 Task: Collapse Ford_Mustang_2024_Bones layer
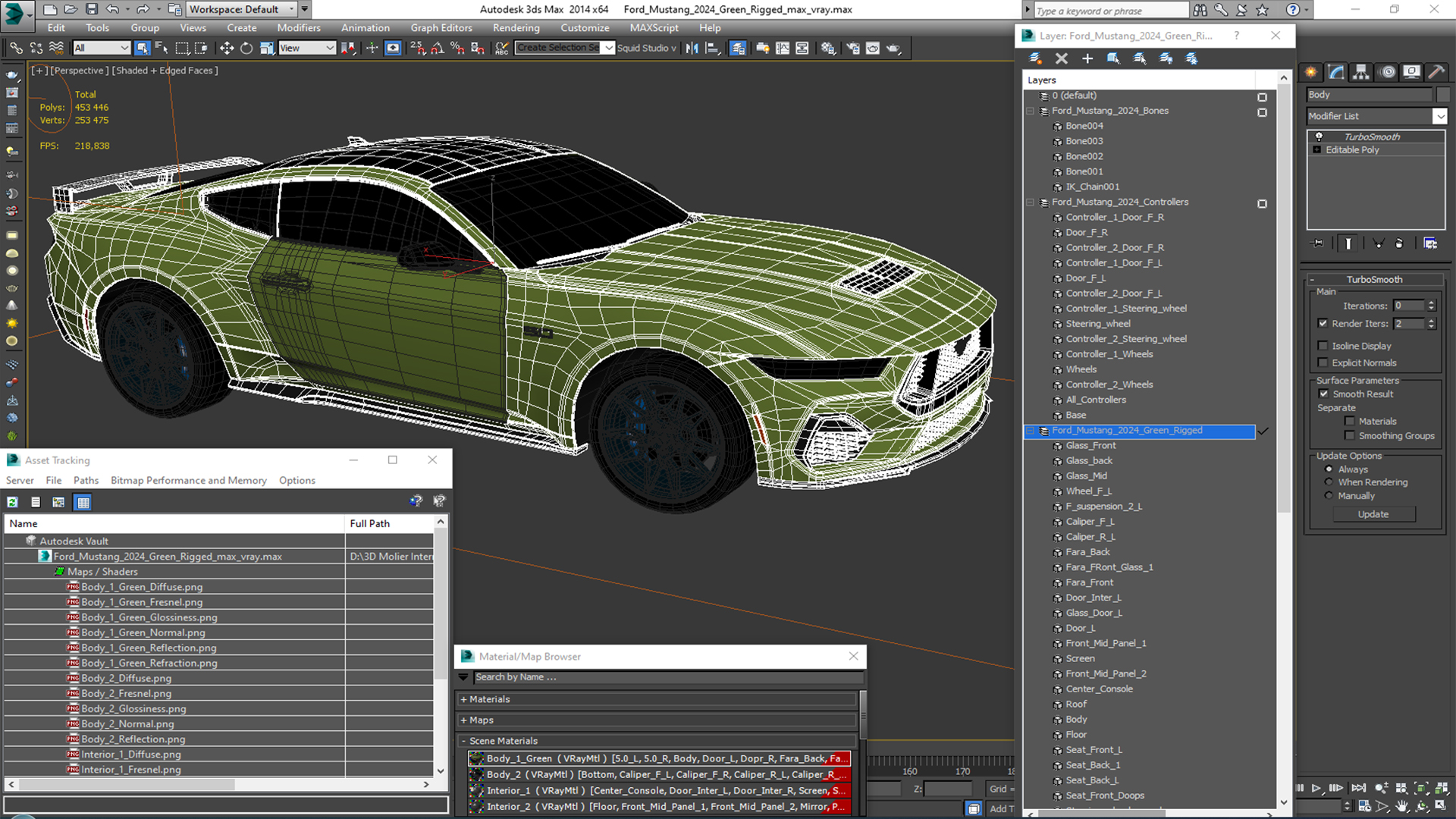pyautogui.click(x=1031, y=111)
